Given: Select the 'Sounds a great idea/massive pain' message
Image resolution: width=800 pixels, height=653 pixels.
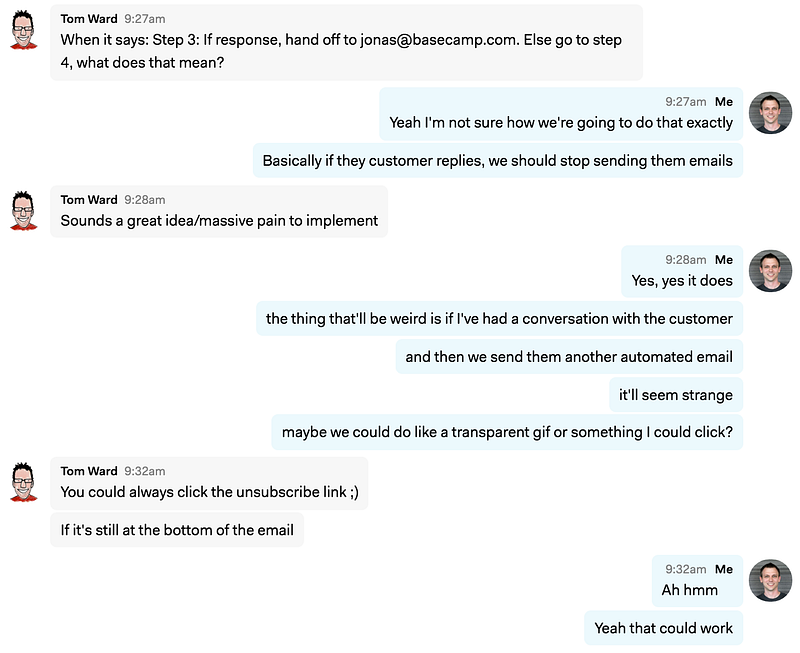Looking at the screenshot, I should click(219, 211).
